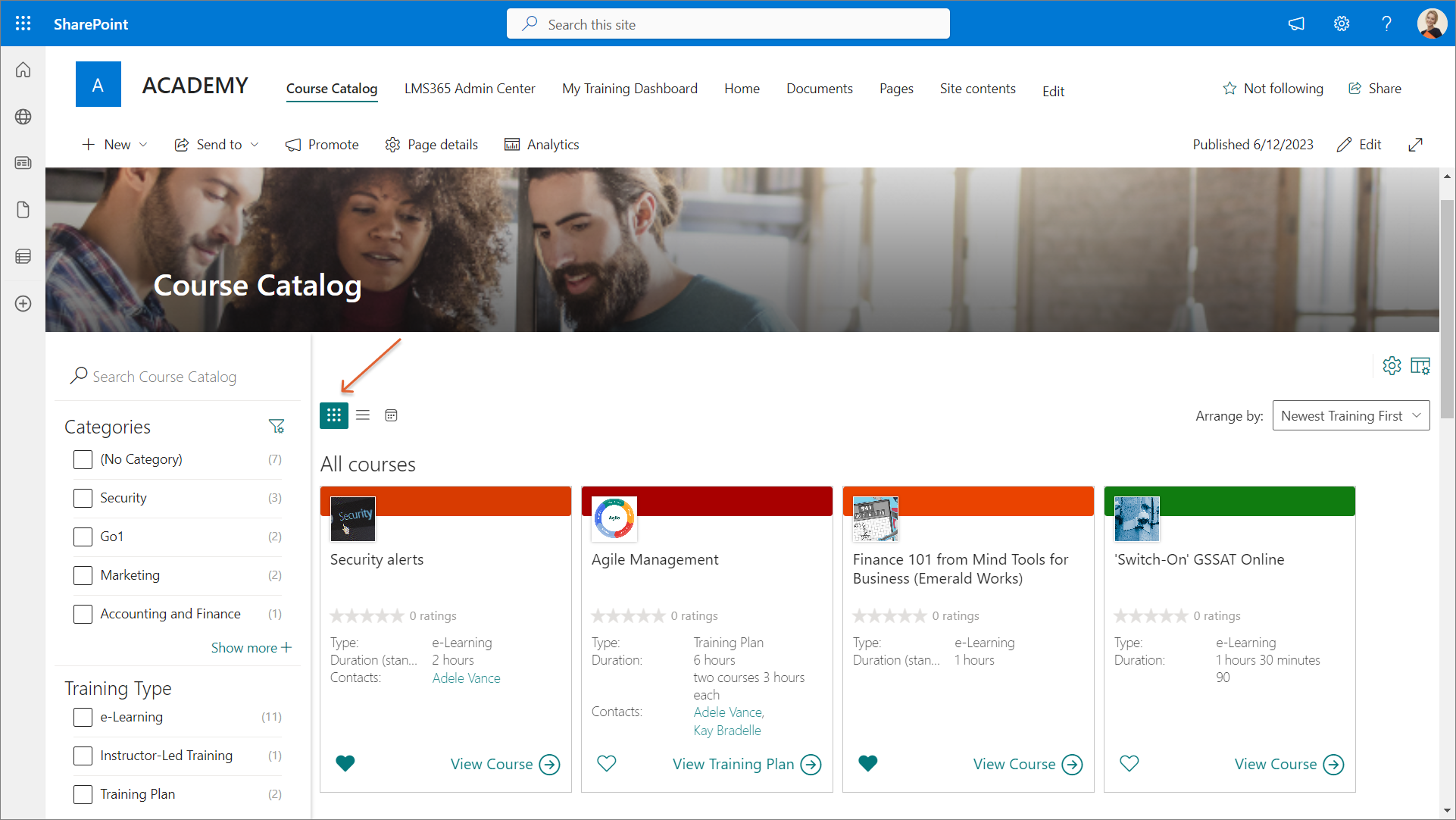The height and width of the screenshot is (820, 1456).
Task: Favorite the Agile Management heart icon
Action: pos(607,764)
